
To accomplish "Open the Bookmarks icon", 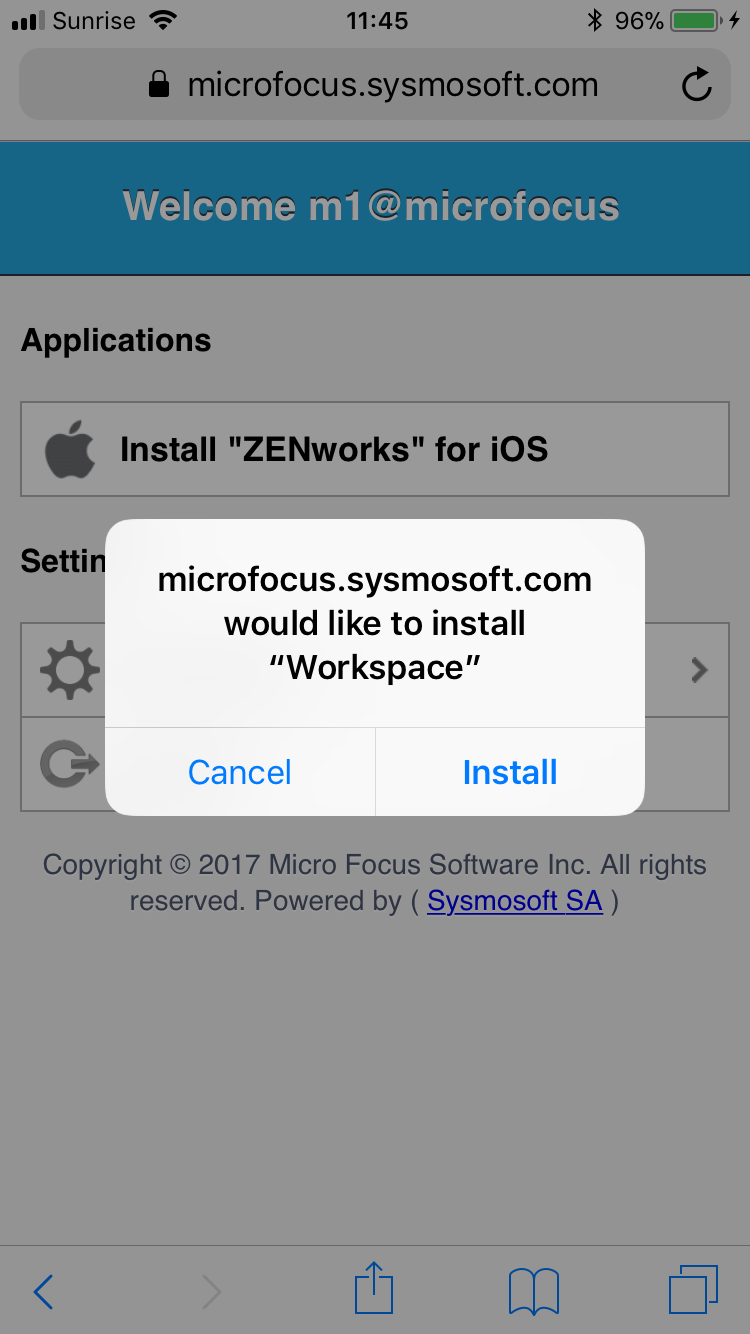I will 533,1290.
